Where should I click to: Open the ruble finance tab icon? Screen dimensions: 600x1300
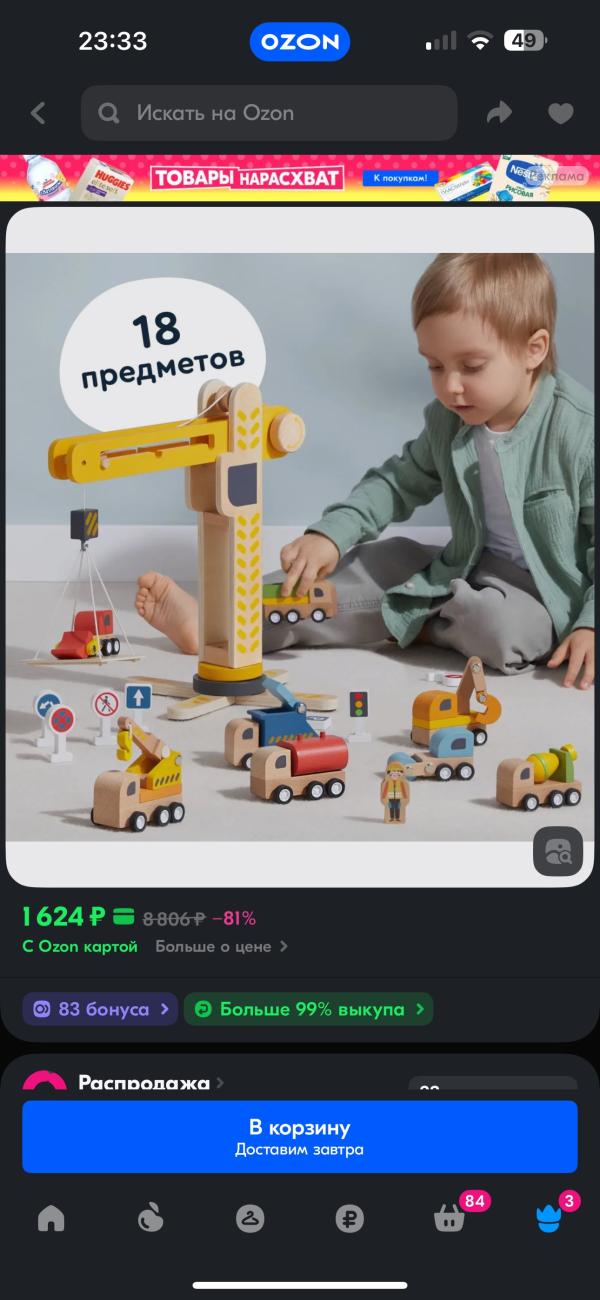tap(349, 1218)
